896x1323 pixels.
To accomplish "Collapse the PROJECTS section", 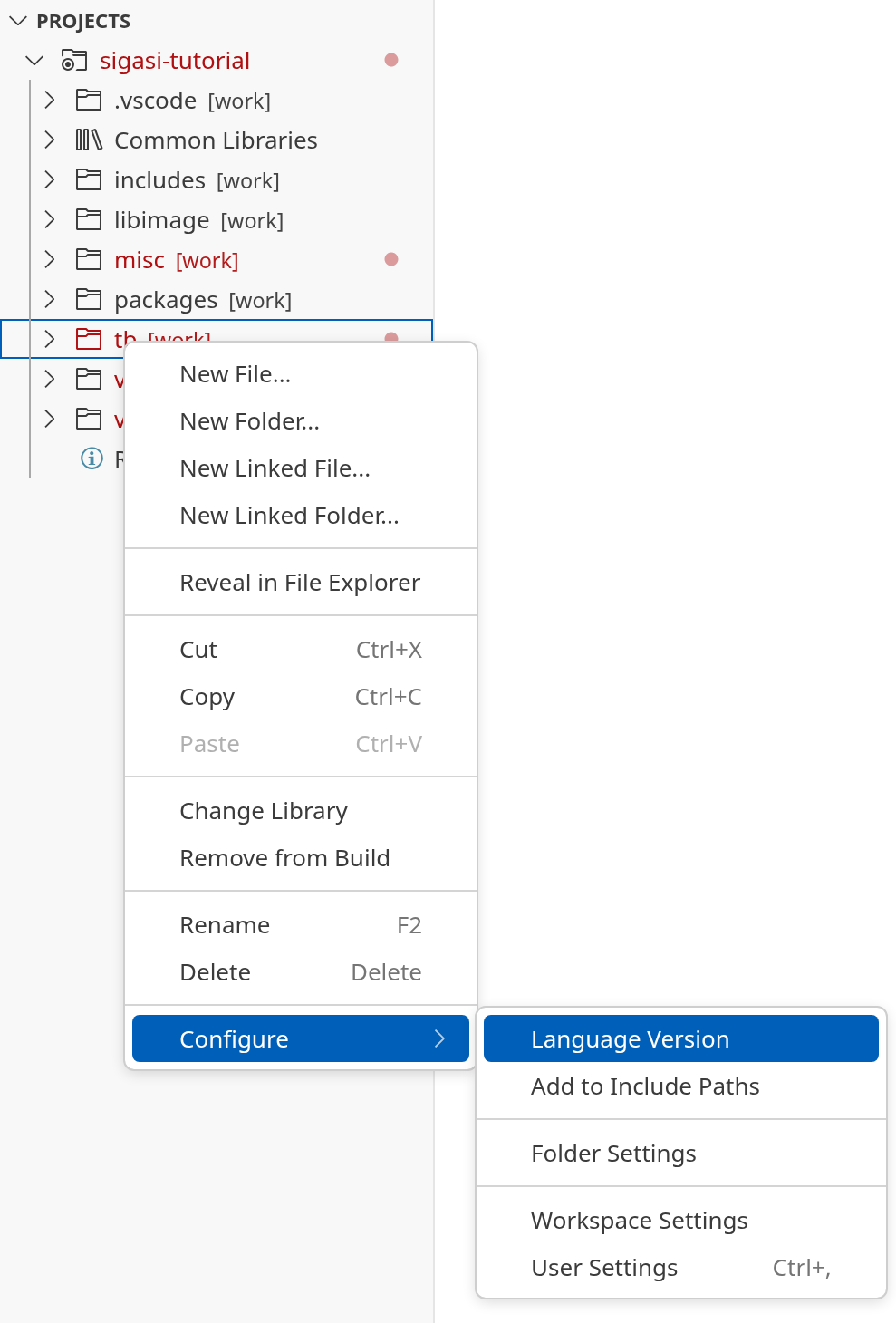I will pos(18,21).
